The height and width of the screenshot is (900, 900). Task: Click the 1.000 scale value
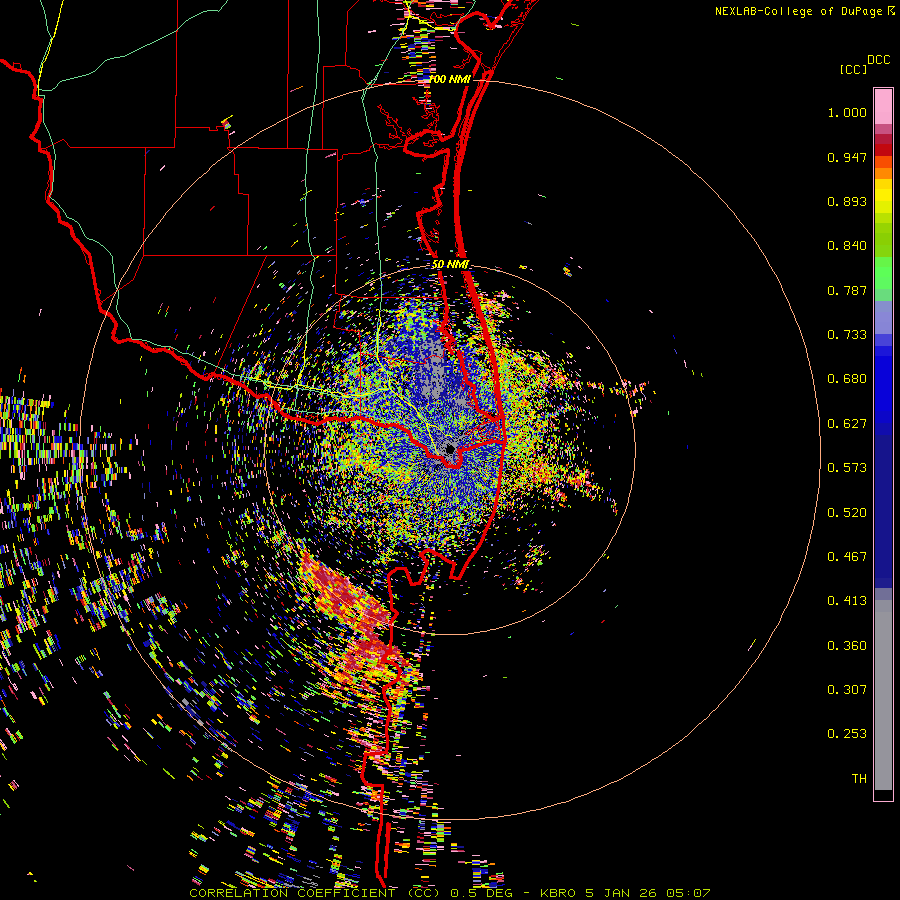pyautogui.click(x=847, y=112)
